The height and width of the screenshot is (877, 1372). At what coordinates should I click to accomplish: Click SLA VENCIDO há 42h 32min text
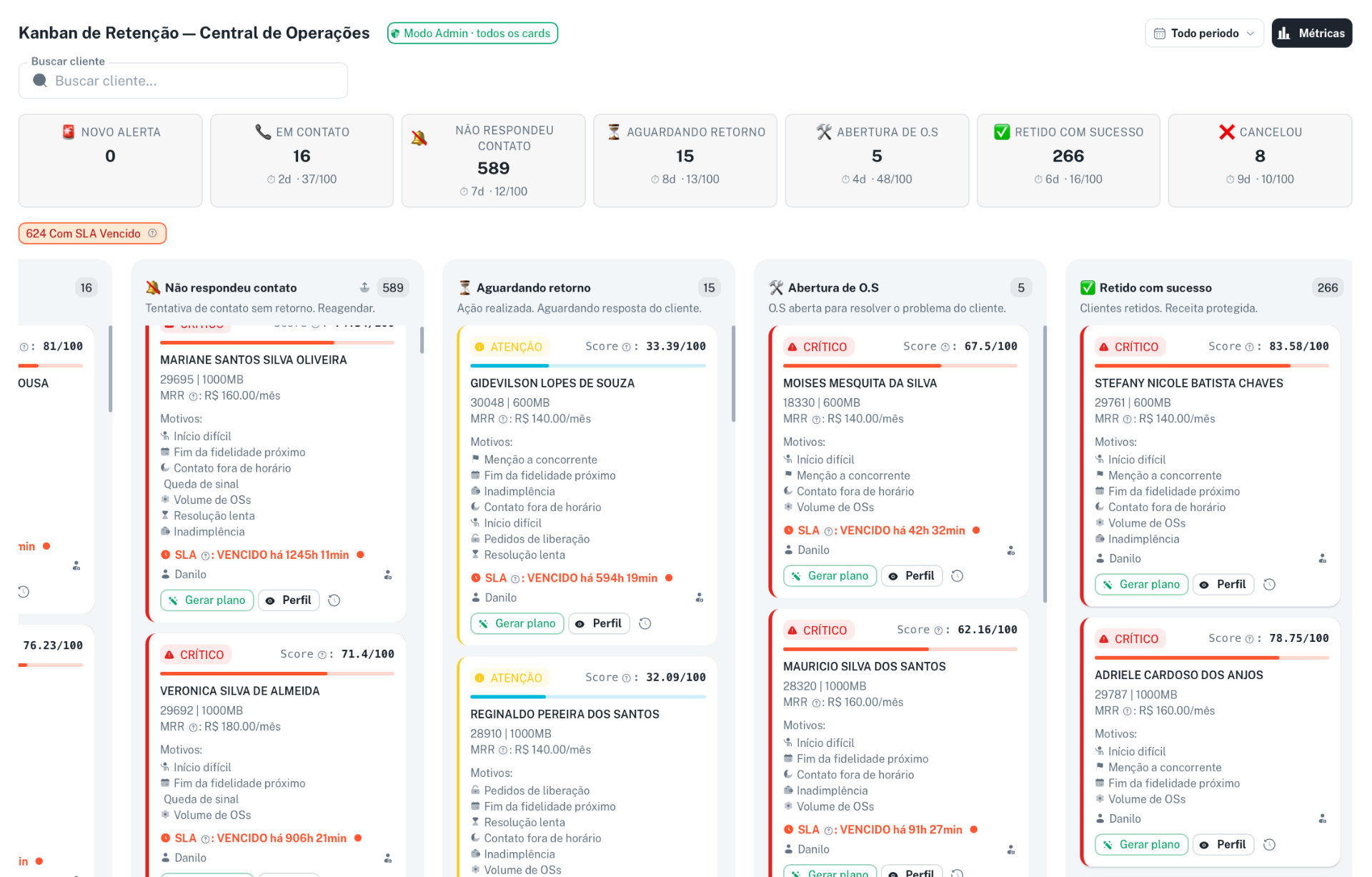tap(881, 530)
